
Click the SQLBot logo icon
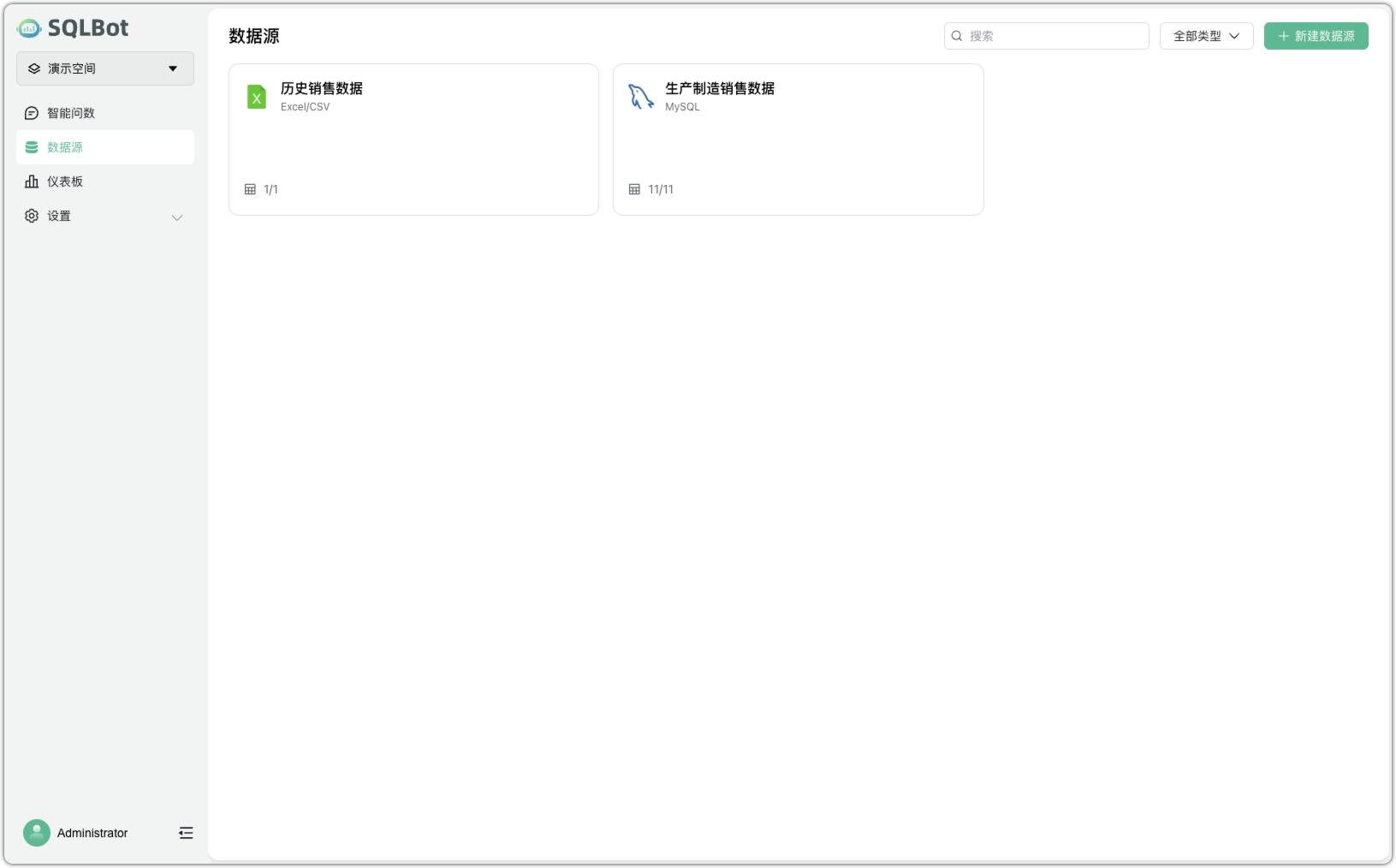coord(28,27)
